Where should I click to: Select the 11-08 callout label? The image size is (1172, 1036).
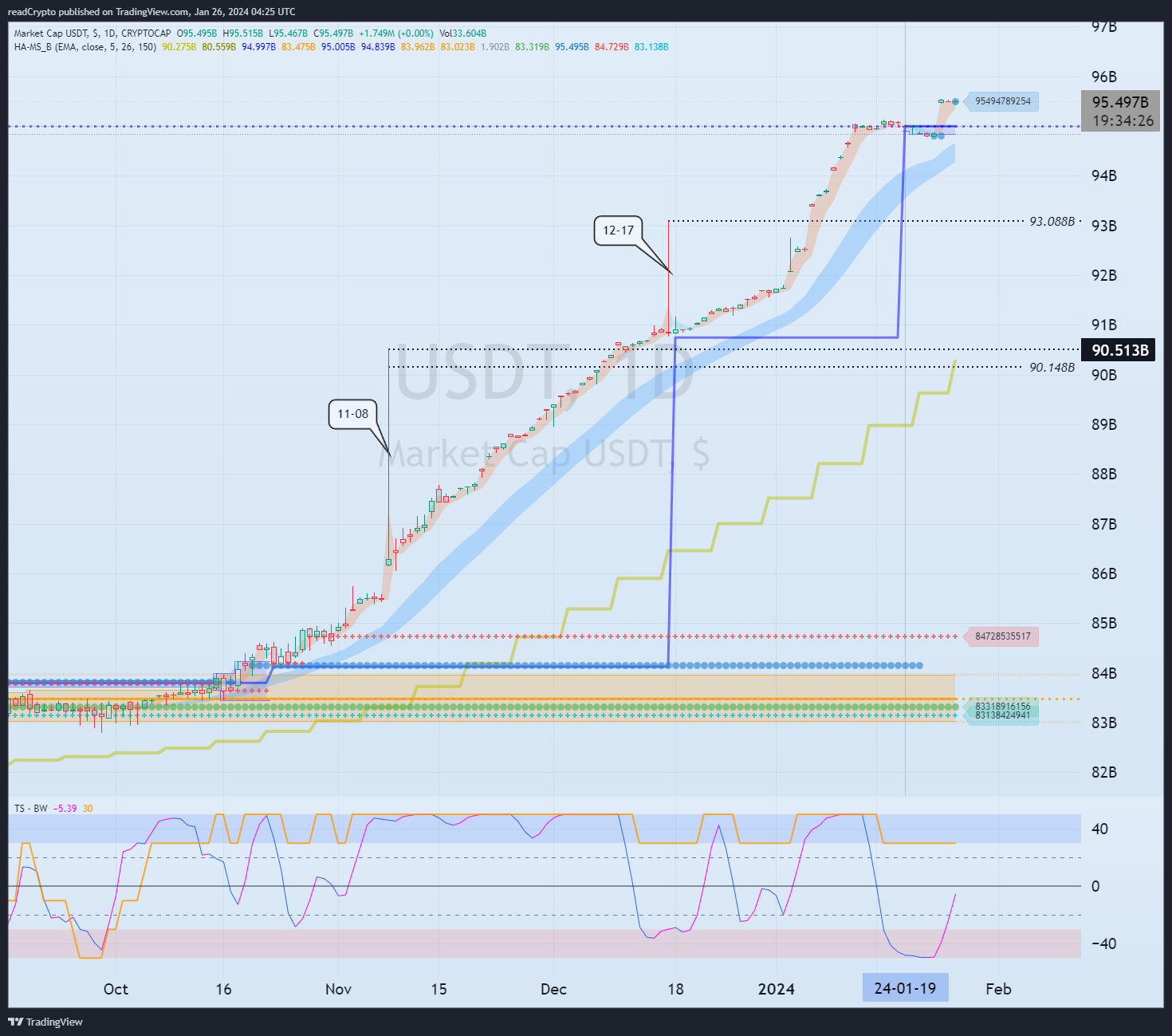pyautogui.click(x=353, y=414)
